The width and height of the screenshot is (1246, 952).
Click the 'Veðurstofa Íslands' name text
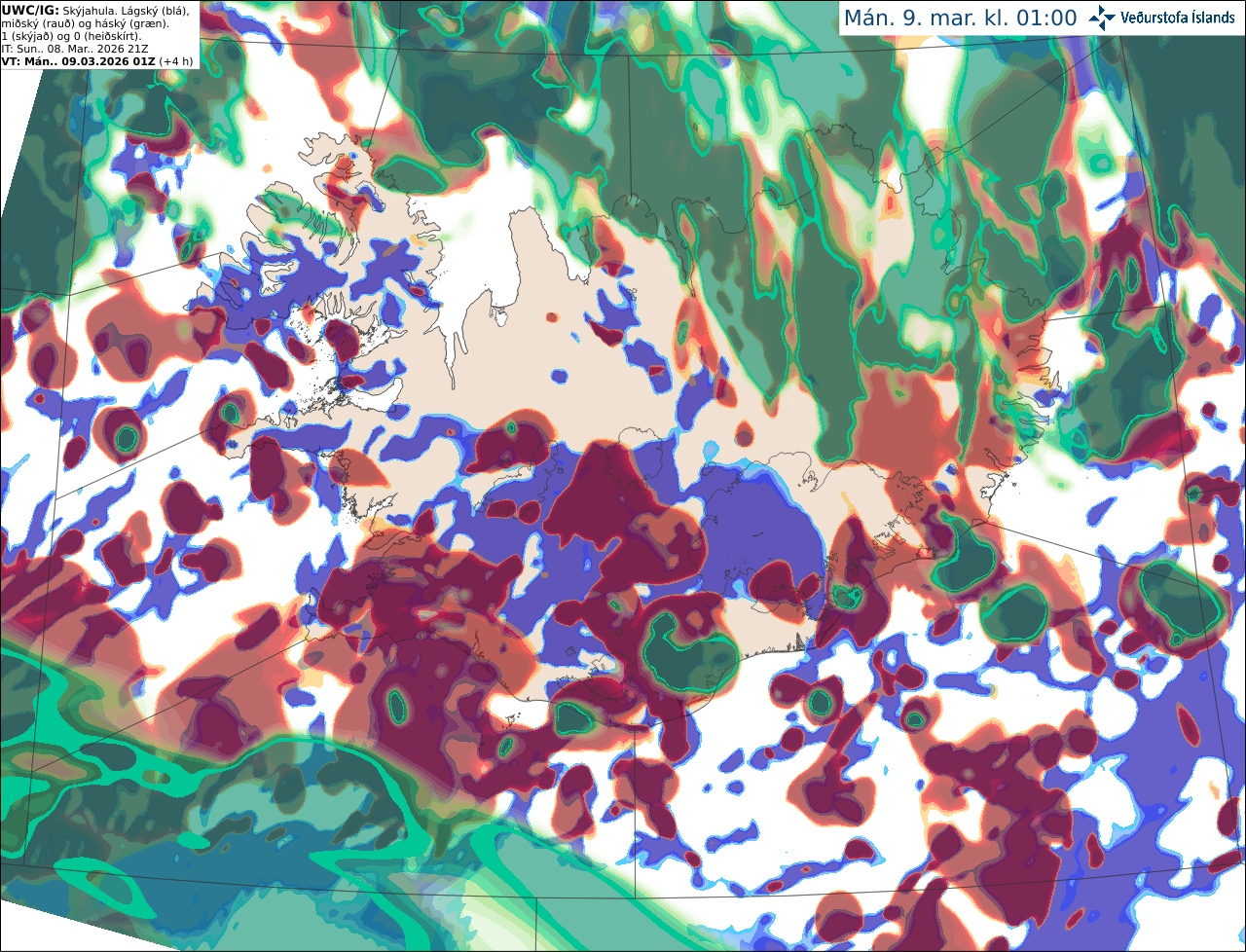(x=1178, y=18)
